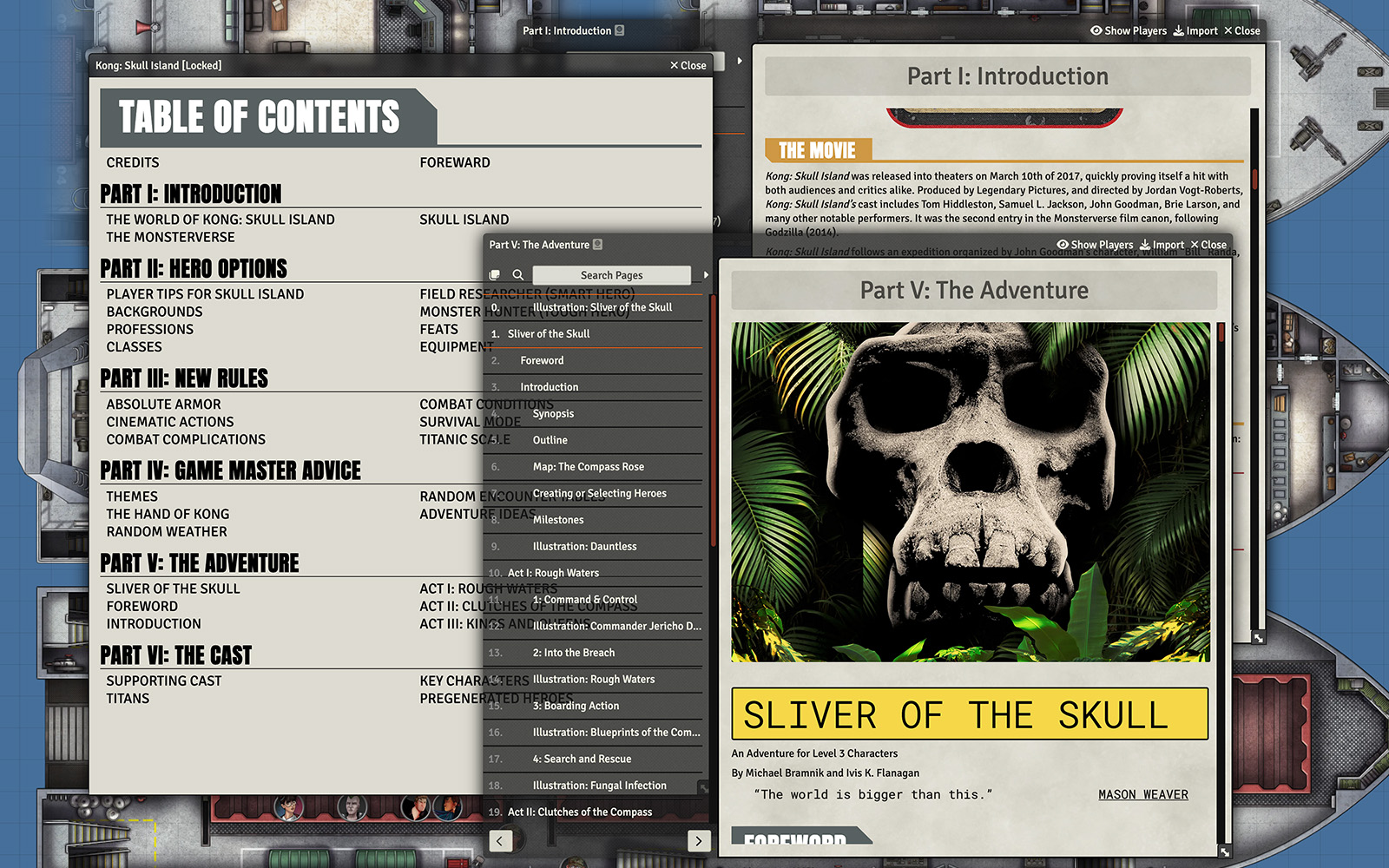The image size is (1389, 868).
Task: Open 1: Command & Control page
Action: pyautogui.click(x=593, y=600)
